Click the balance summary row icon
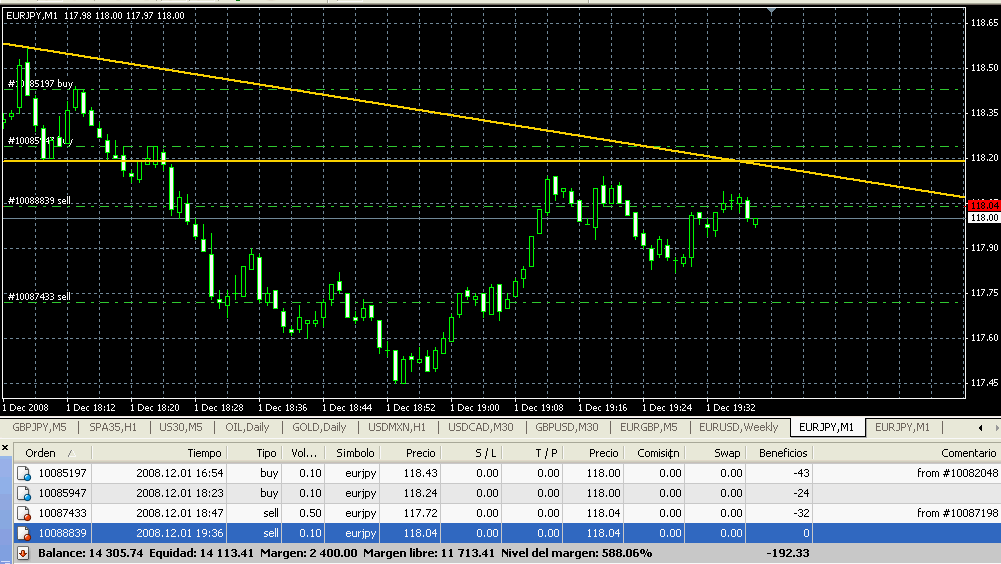This screenshot has width=1001, height=564. click(x=23, y=553)
